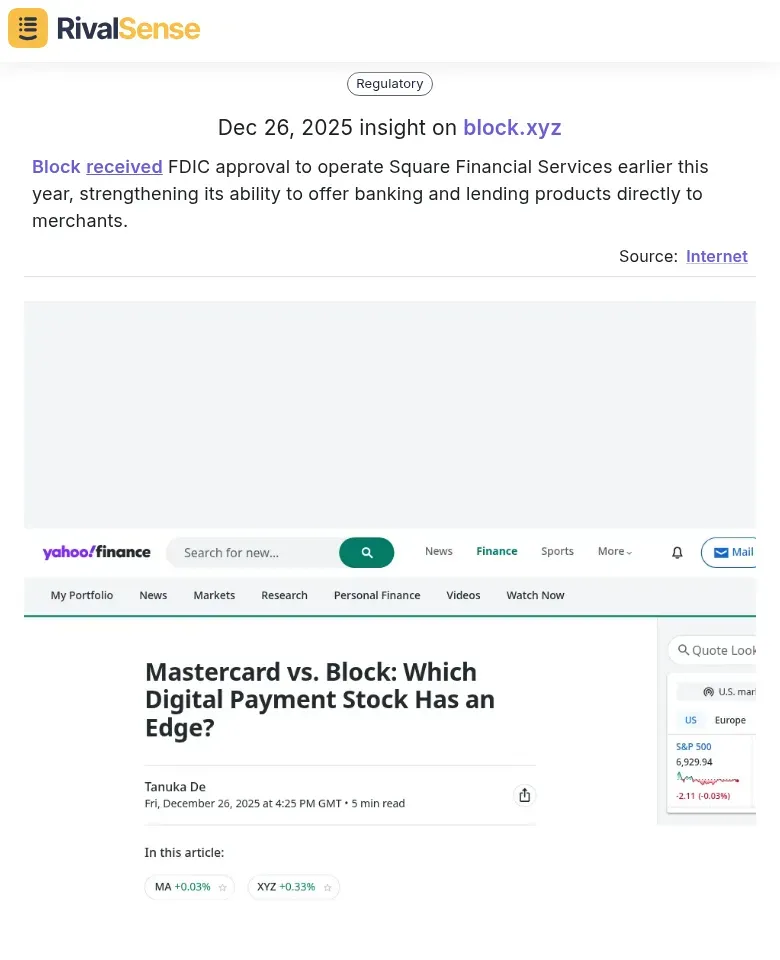Viewport: 780px width, 960px height.
Task: Click the green search magnifier in Yahoo header
Action: pos(366,552)
